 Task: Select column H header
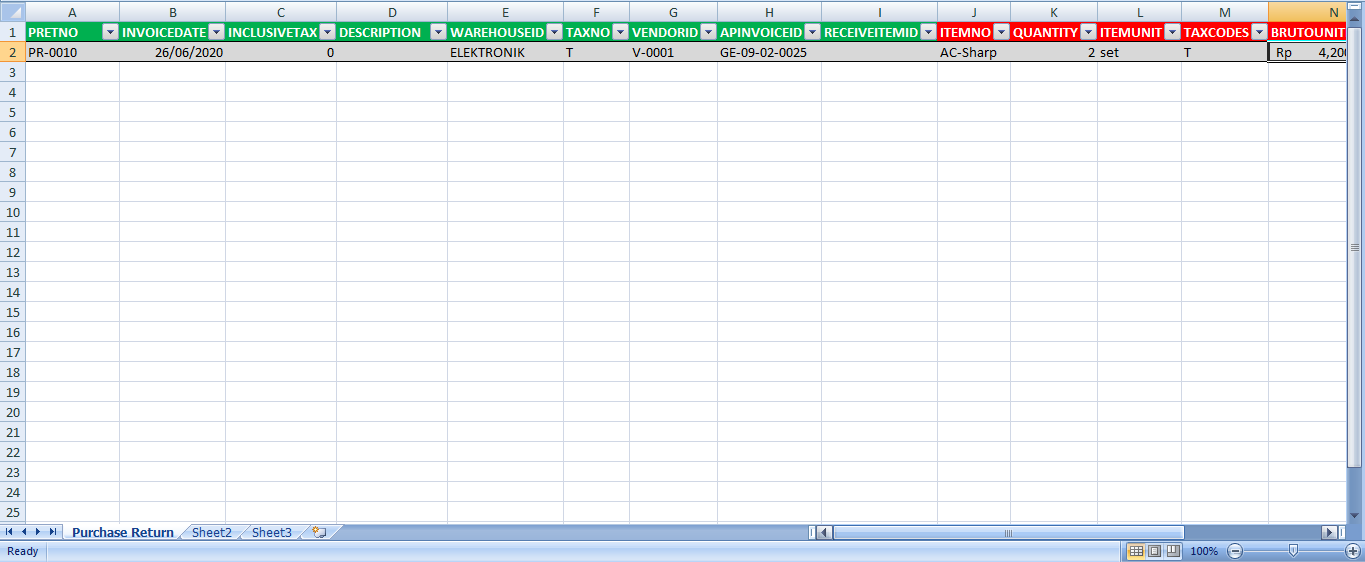click(x=769, y=12)
